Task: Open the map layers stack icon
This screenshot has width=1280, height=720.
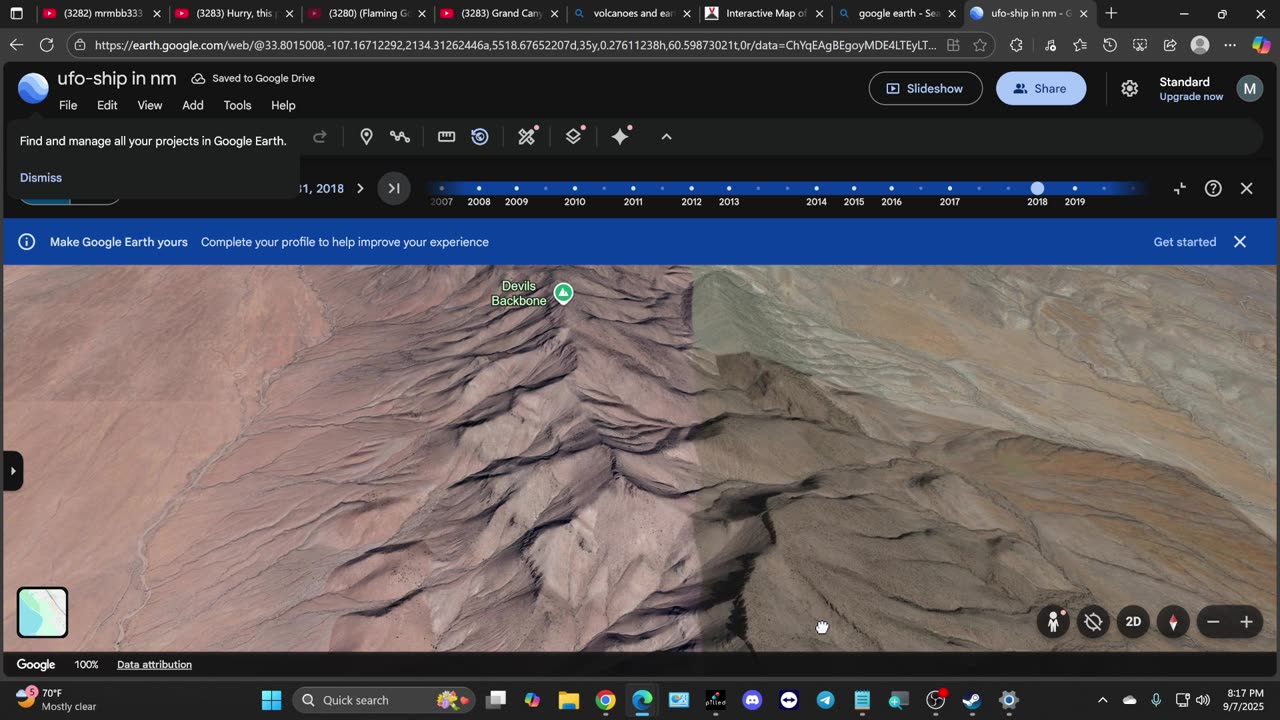Action: click(x=574, y=137)
